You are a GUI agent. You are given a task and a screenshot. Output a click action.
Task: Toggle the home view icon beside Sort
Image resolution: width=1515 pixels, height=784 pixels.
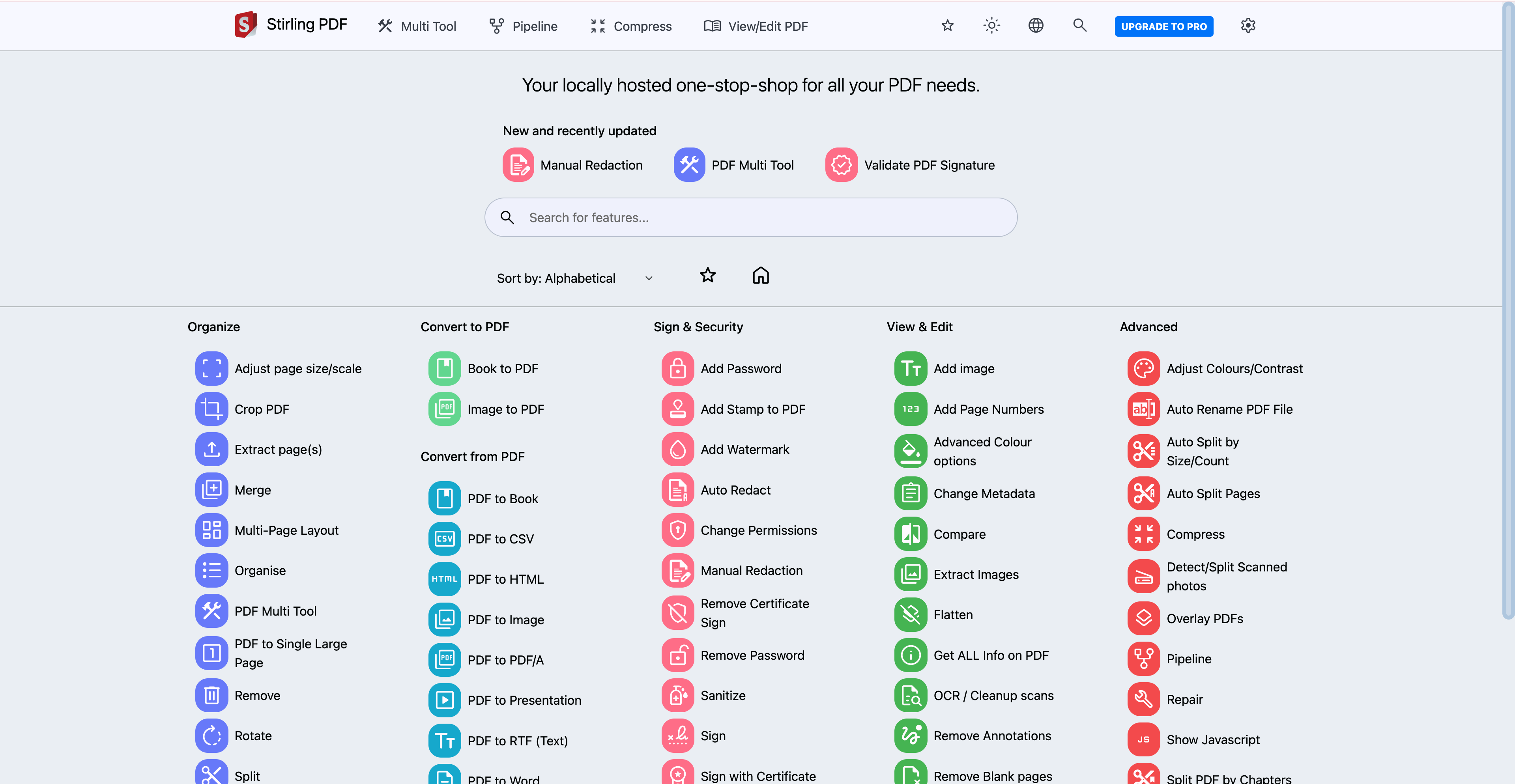[x=760, y=275]
